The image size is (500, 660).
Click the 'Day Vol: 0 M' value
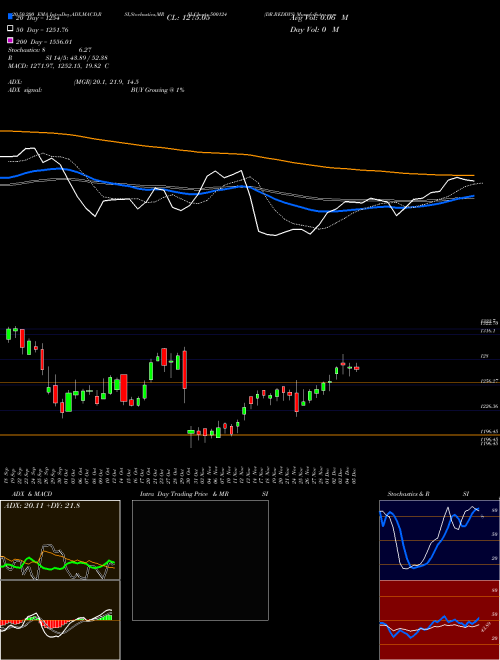(314, 30)
